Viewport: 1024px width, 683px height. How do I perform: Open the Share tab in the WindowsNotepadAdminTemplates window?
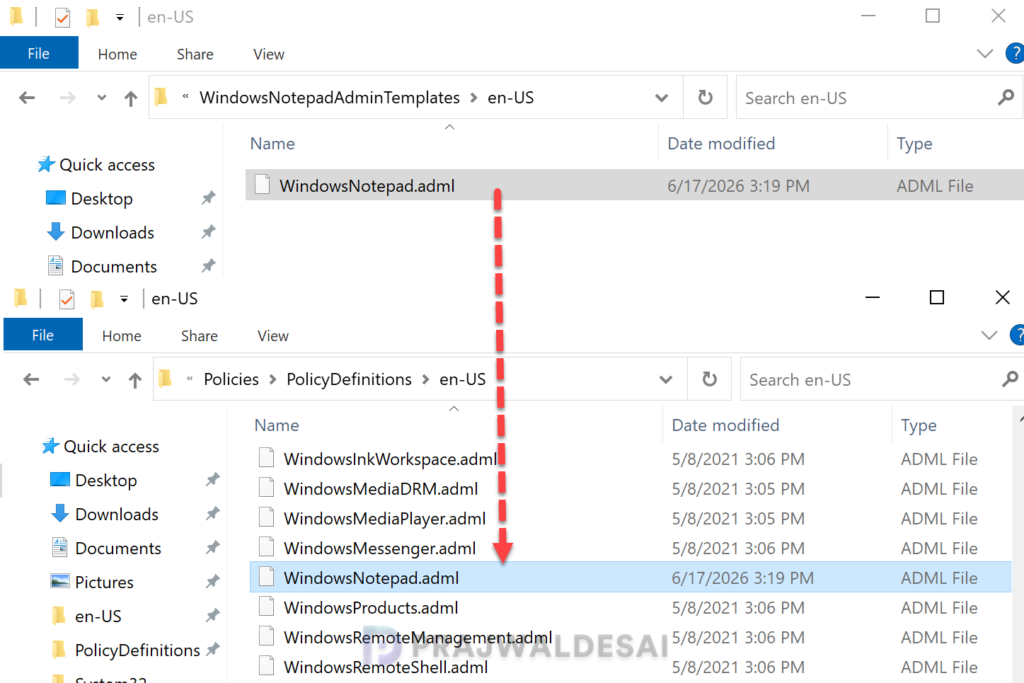195,54
